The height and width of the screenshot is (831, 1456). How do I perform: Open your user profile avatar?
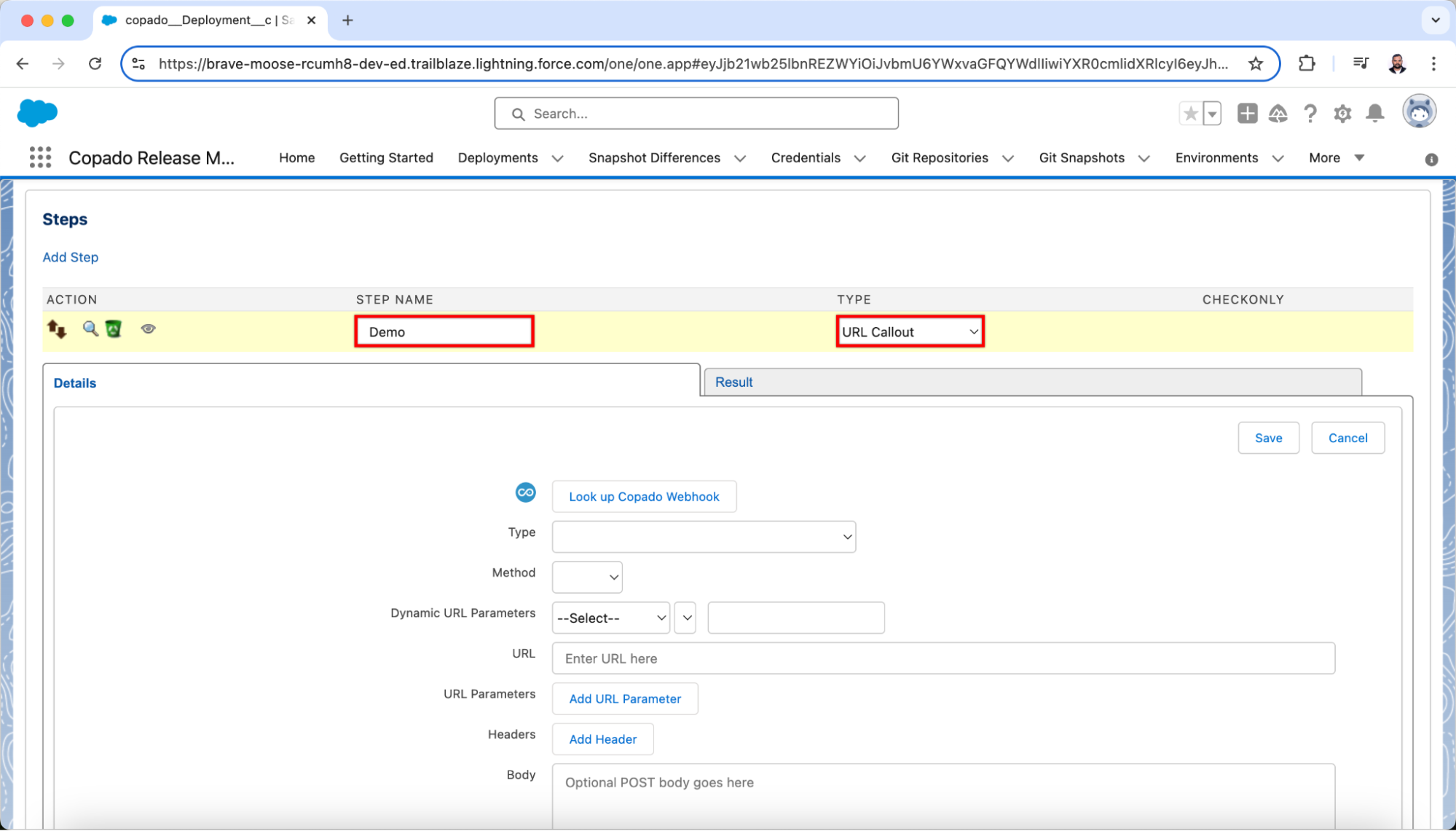(1420, 111)
